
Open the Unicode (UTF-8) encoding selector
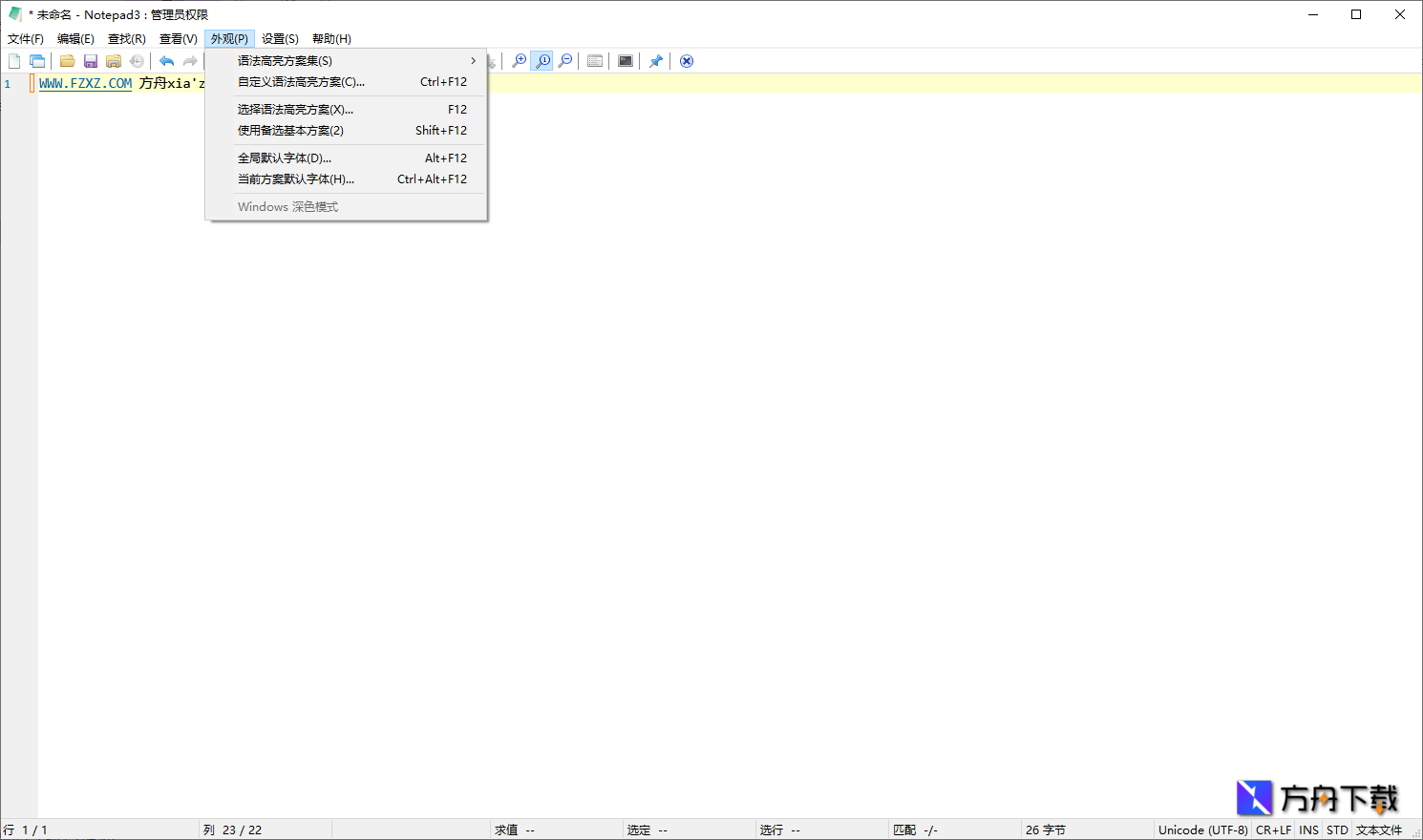(x=1201, y=829)
